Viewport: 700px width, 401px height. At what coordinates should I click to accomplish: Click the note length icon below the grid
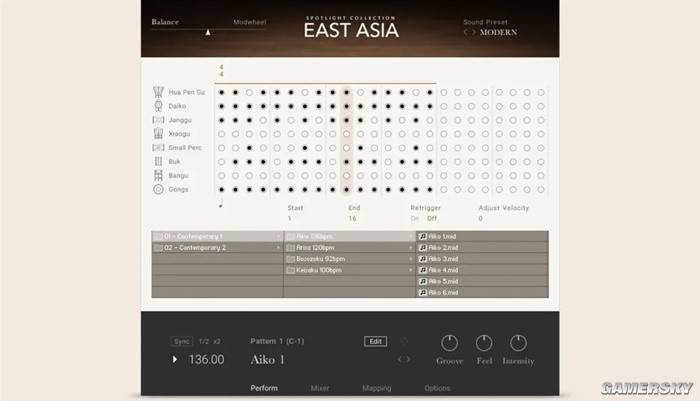point(221,204)
